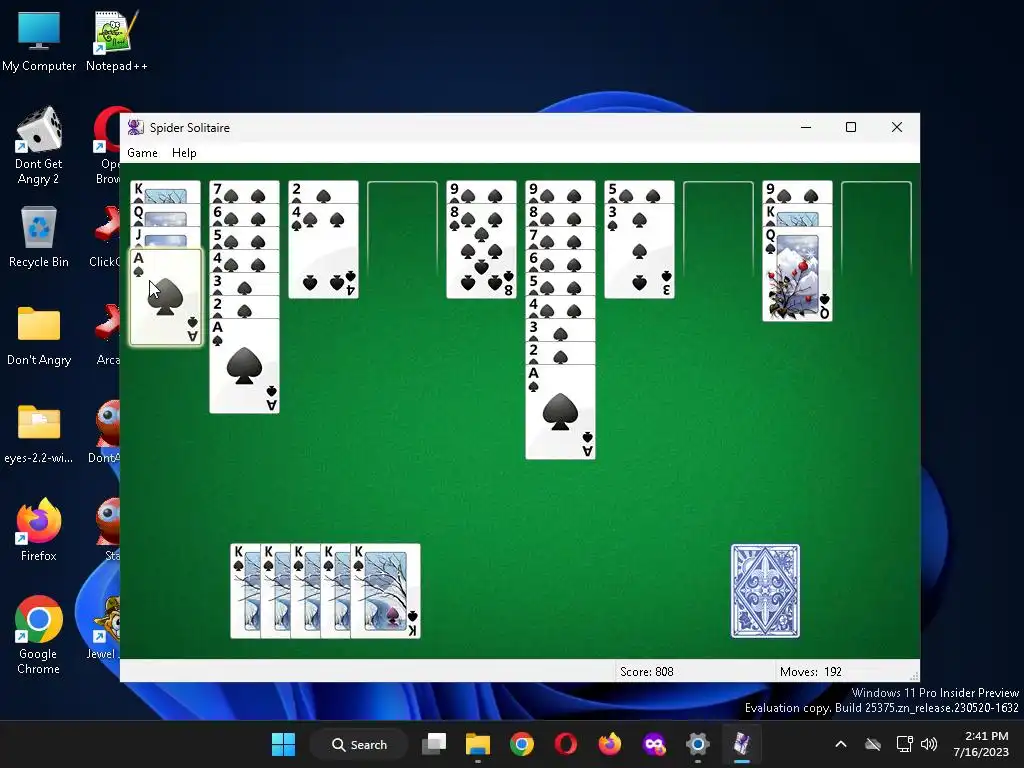Click the Ace of spades ending the second column
The height and width of the screenshot is (768, 1024).
click(244, 366)
